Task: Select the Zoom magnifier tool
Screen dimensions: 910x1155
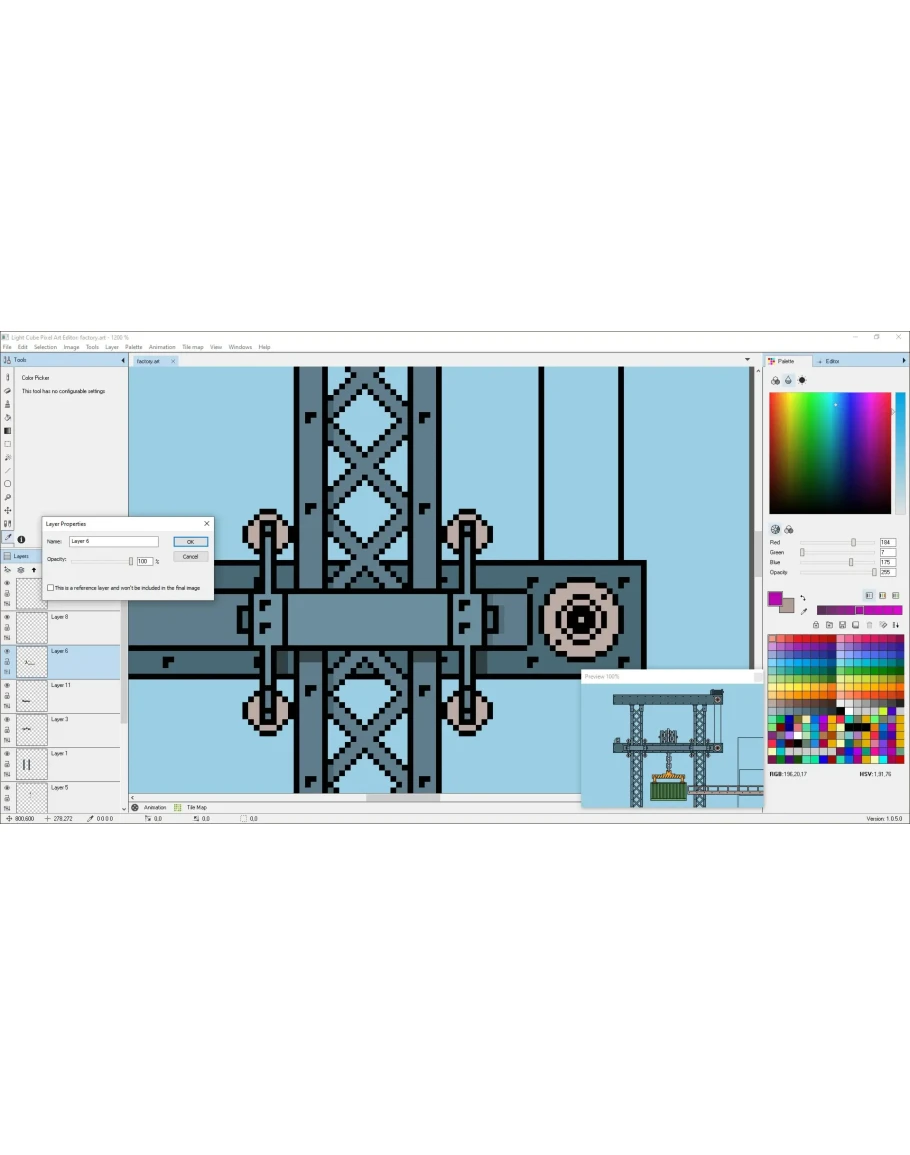Action: (x=8, y=497)
